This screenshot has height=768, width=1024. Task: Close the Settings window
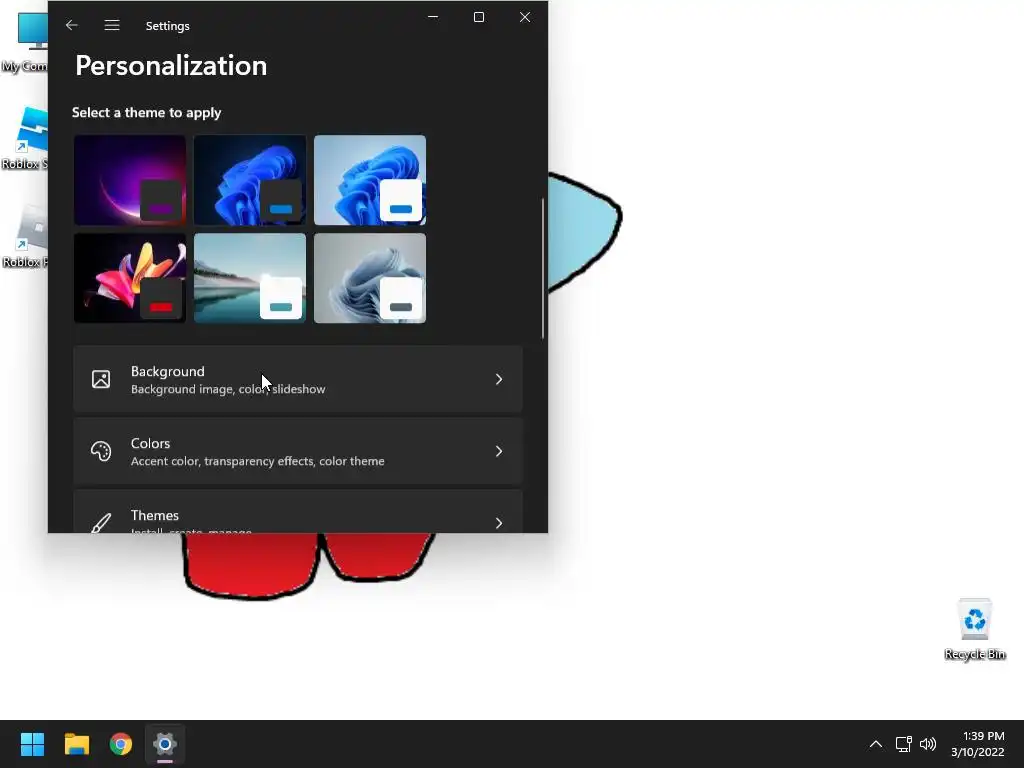pyautogui.click(x=525, y=17)
